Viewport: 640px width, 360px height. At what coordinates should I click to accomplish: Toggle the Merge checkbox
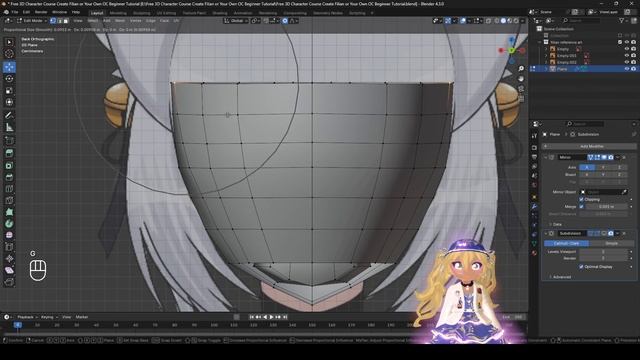(581, 207)
